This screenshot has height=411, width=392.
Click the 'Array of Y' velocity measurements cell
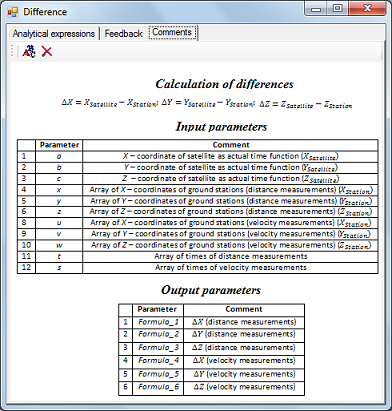tap(231, 234)
